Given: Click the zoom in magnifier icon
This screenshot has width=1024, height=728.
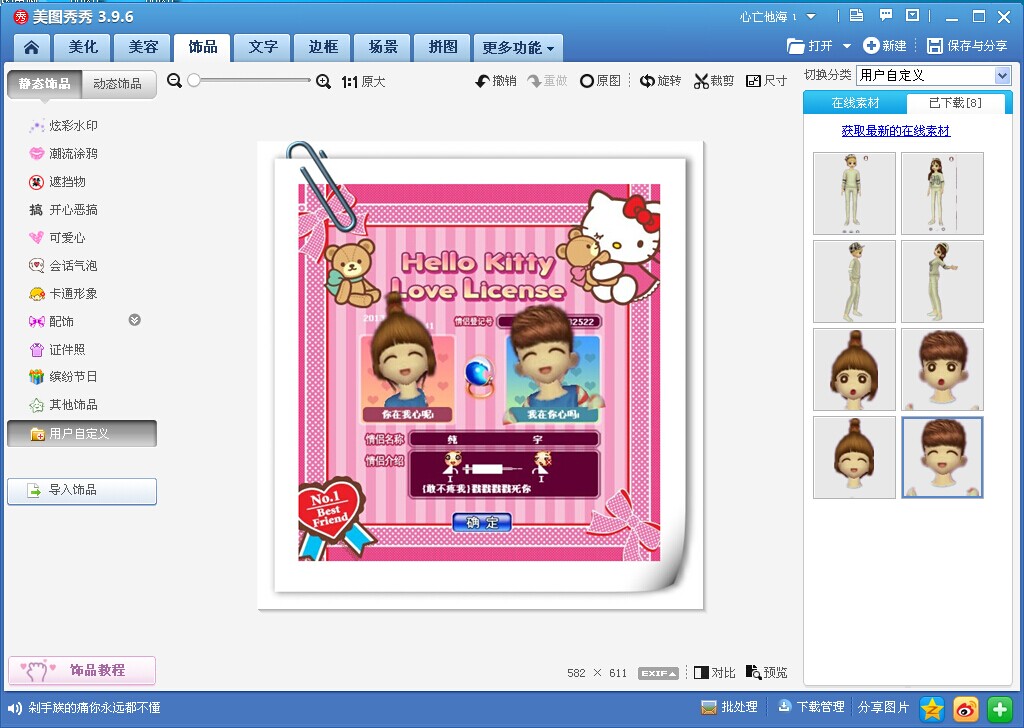Looking at the screenshot, I should coord(323,82).
